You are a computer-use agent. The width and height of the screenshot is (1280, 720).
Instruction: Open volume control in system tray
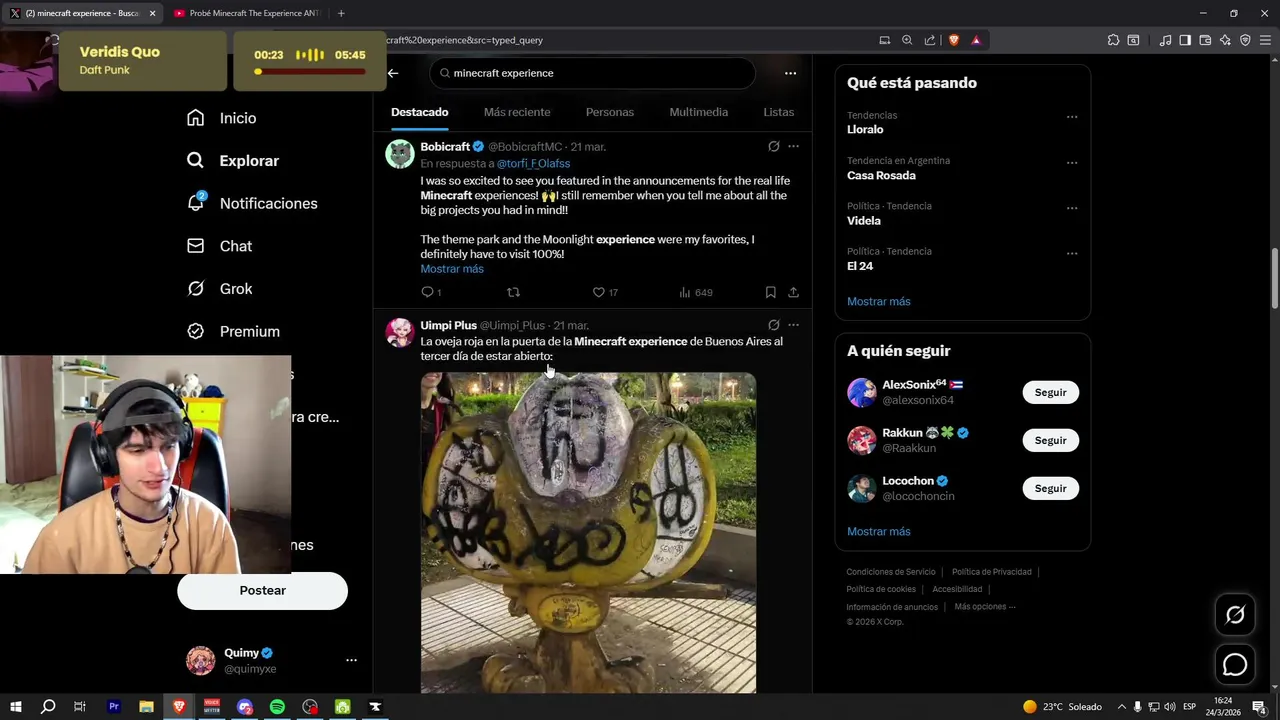(1170, 707)
